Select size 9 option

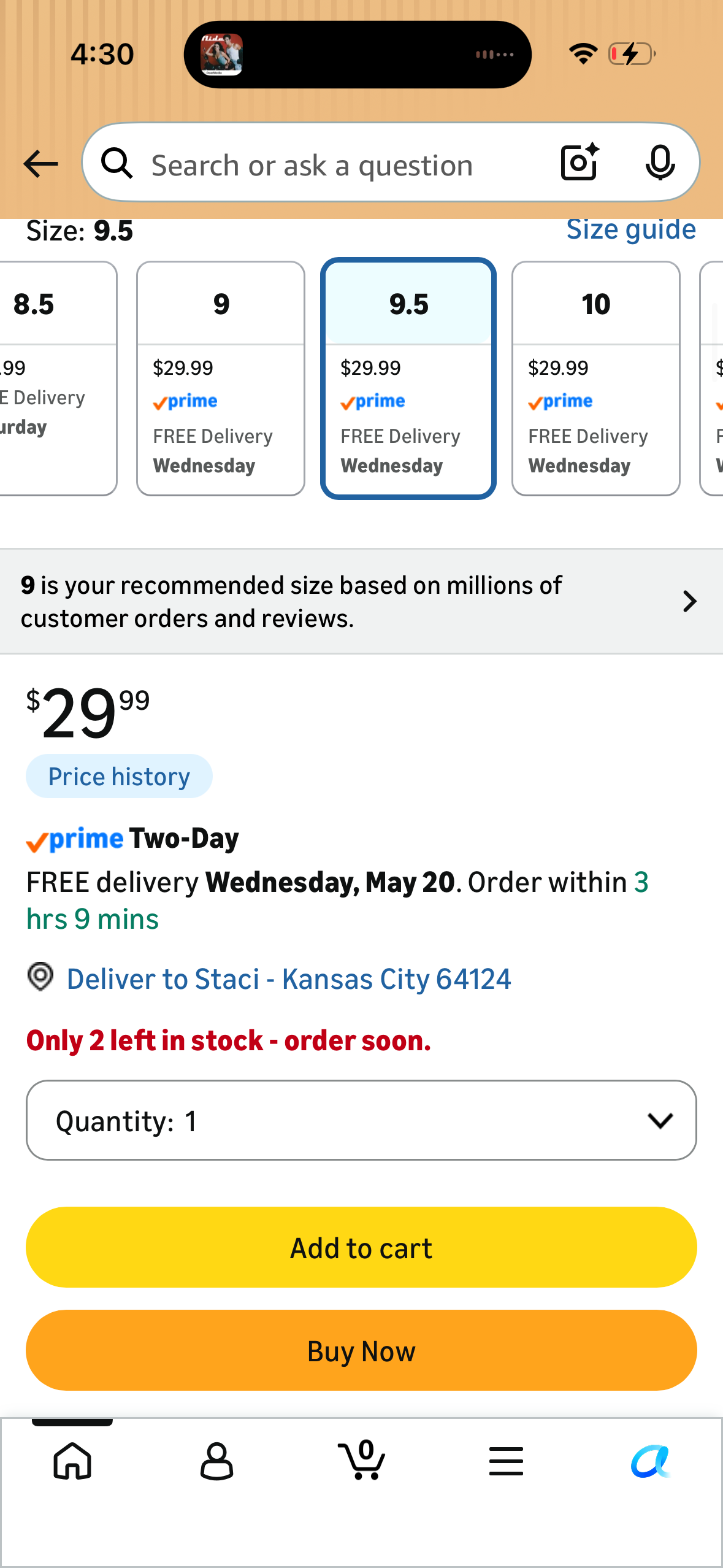click(221, 379)
